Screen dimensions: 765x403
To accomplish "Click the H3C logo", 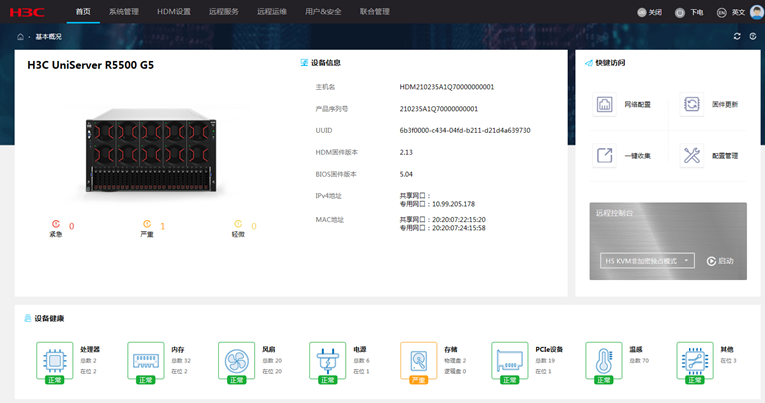I will click(27, 12).
